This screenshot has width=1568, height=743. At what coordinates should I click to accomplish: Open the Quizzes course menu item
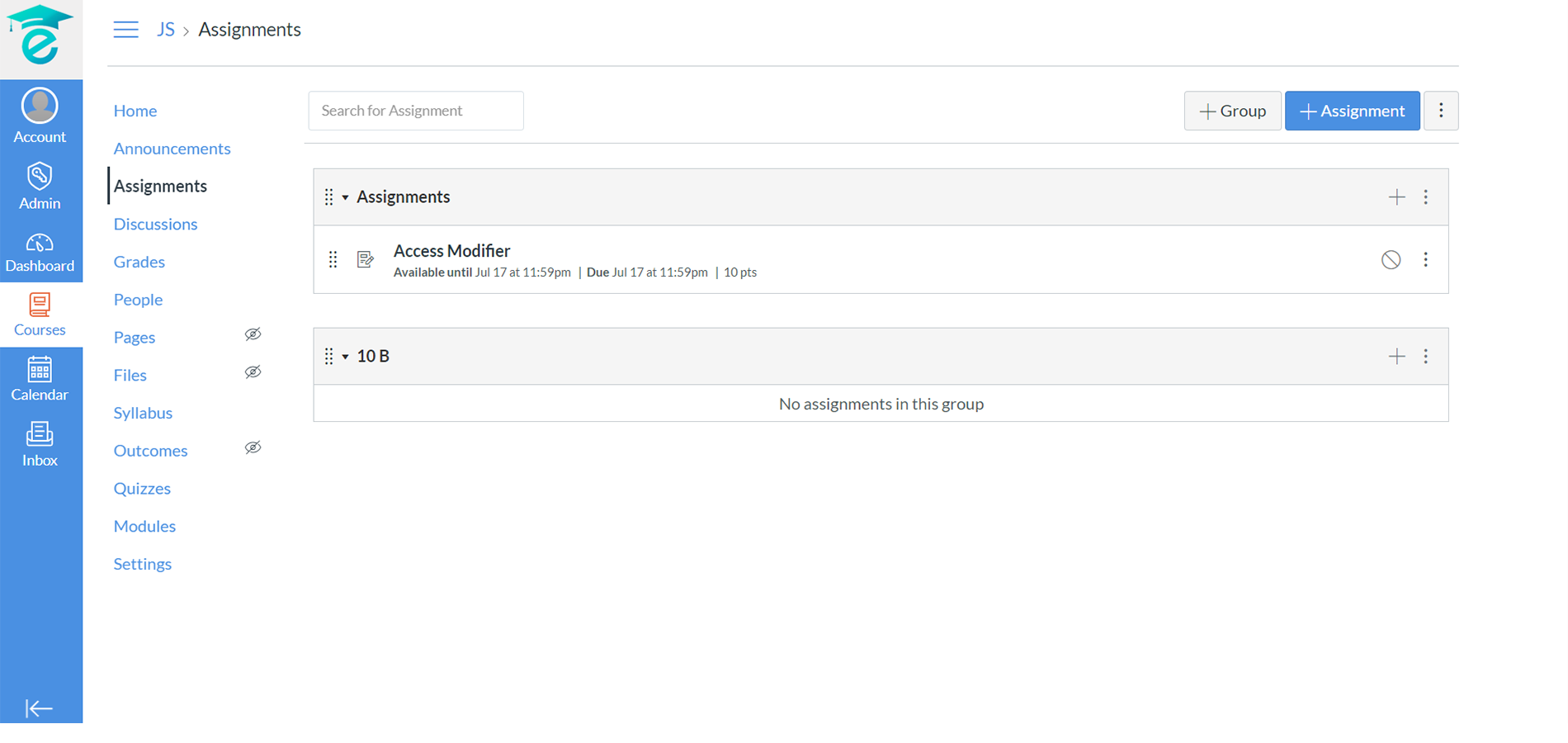[142, 489]
